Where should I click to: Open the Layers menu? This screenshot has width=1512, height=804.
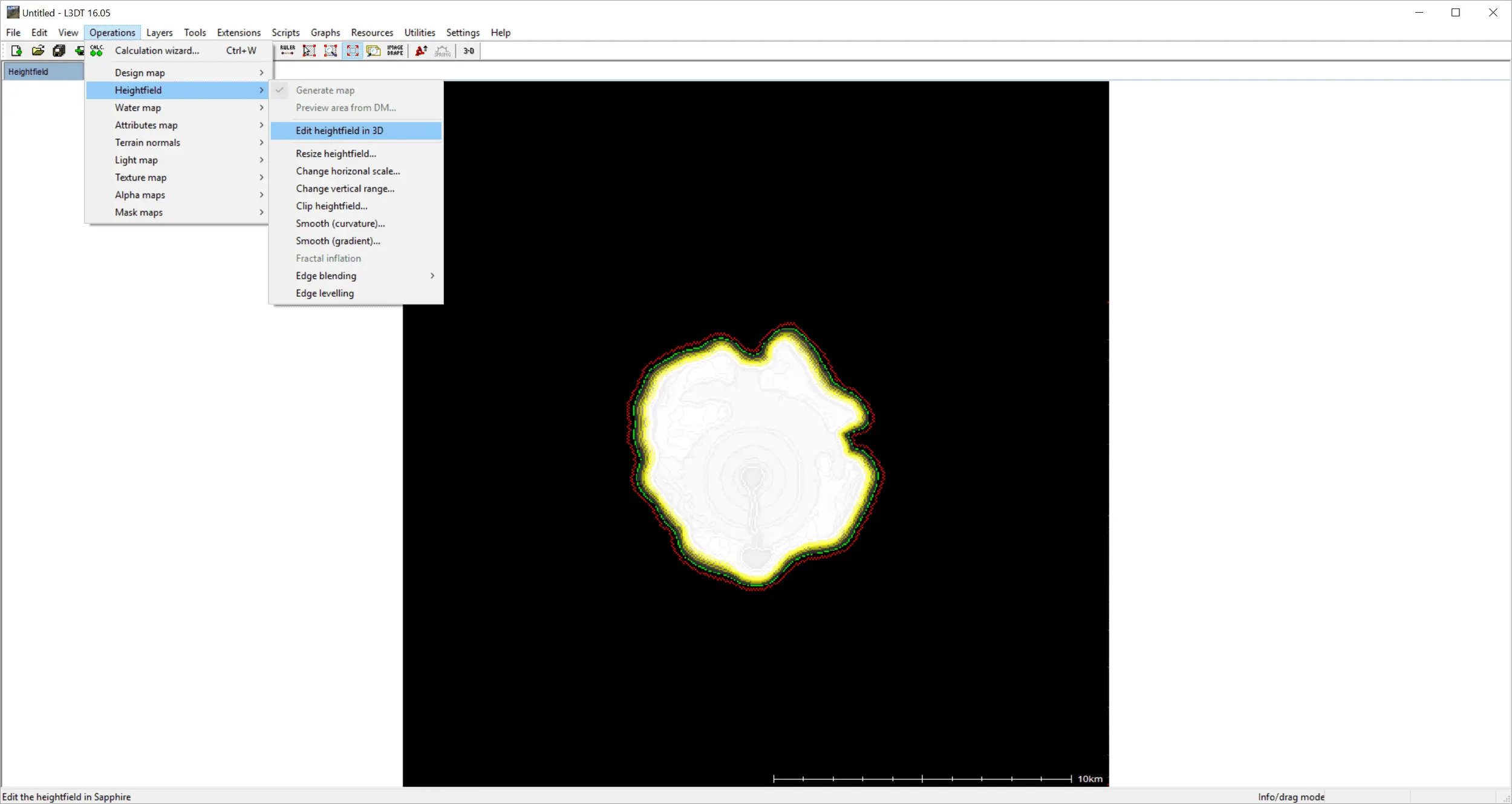pos(159,33)
